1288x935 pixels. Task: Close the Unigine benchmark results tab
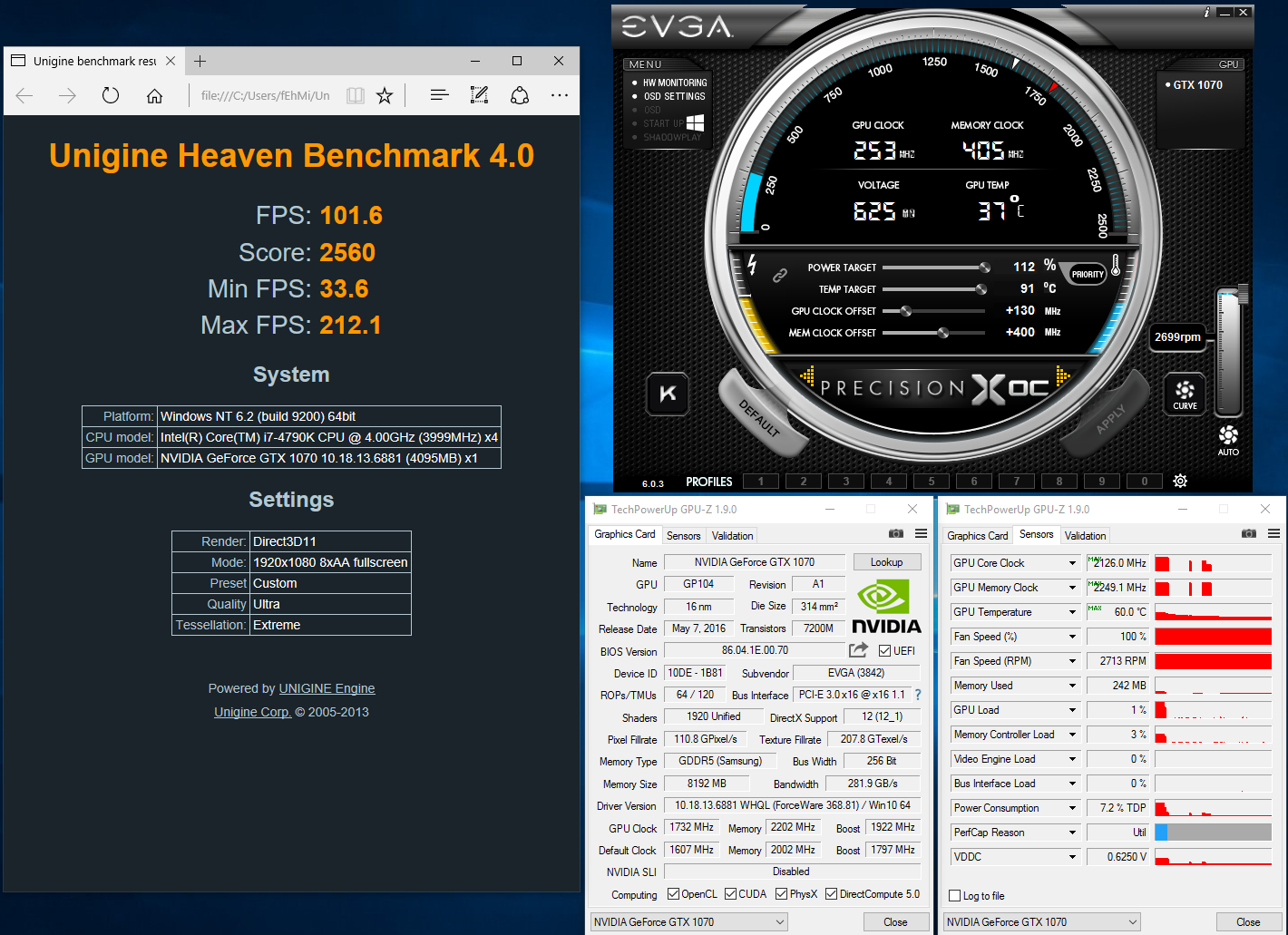(x=171, y=61)
